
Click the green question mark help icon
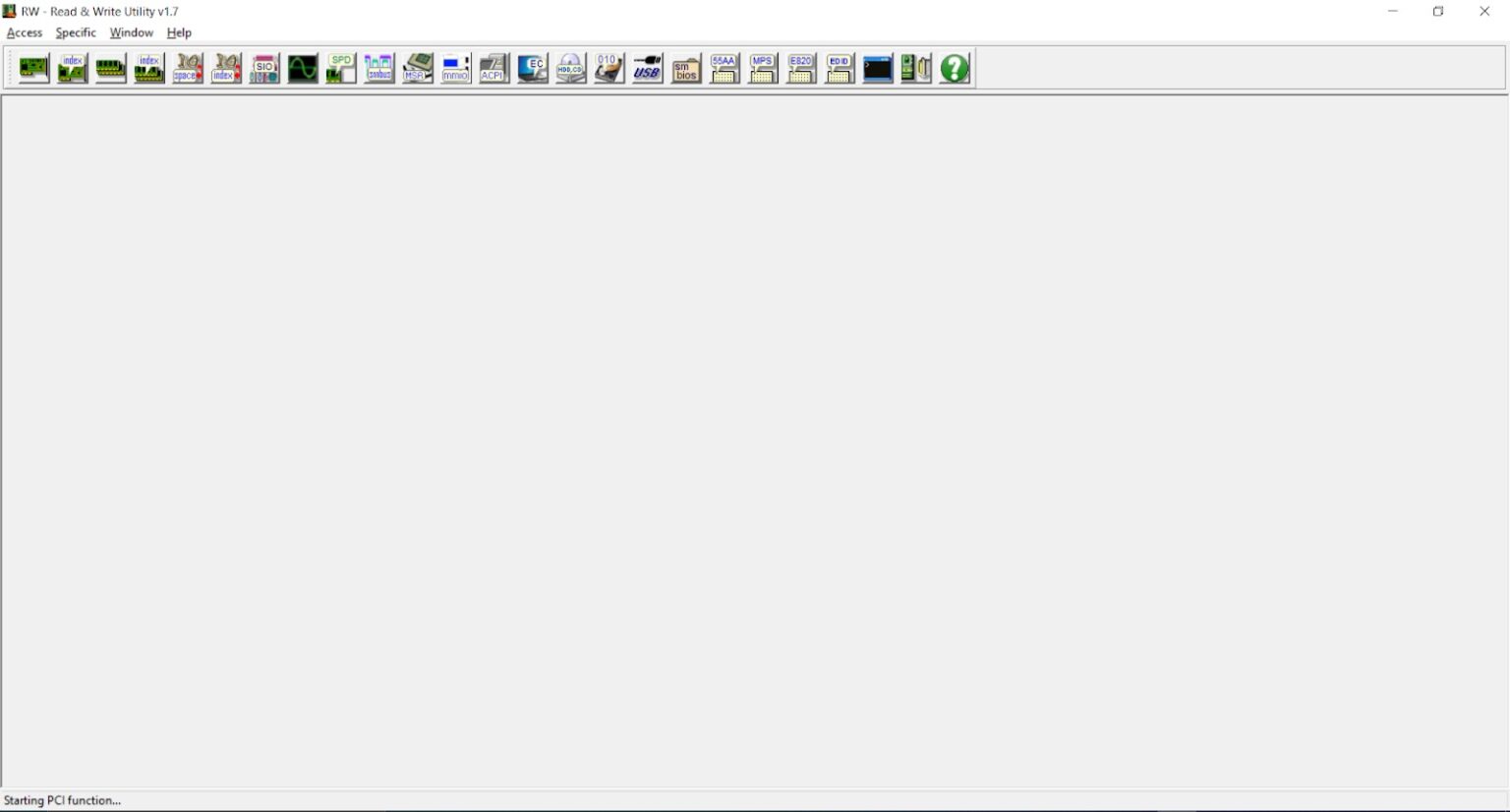pos(955,69)
